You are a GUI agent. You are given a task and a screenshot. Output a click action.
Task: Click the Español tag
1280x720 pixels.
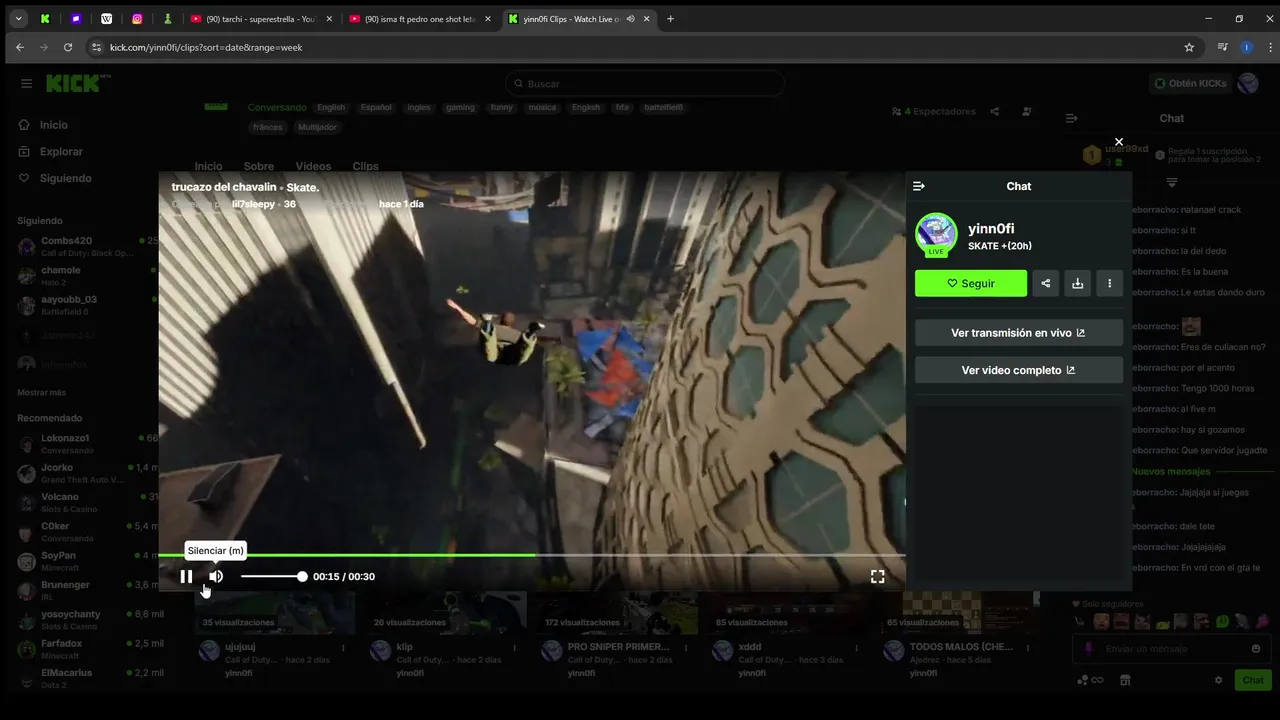(376, 108)
